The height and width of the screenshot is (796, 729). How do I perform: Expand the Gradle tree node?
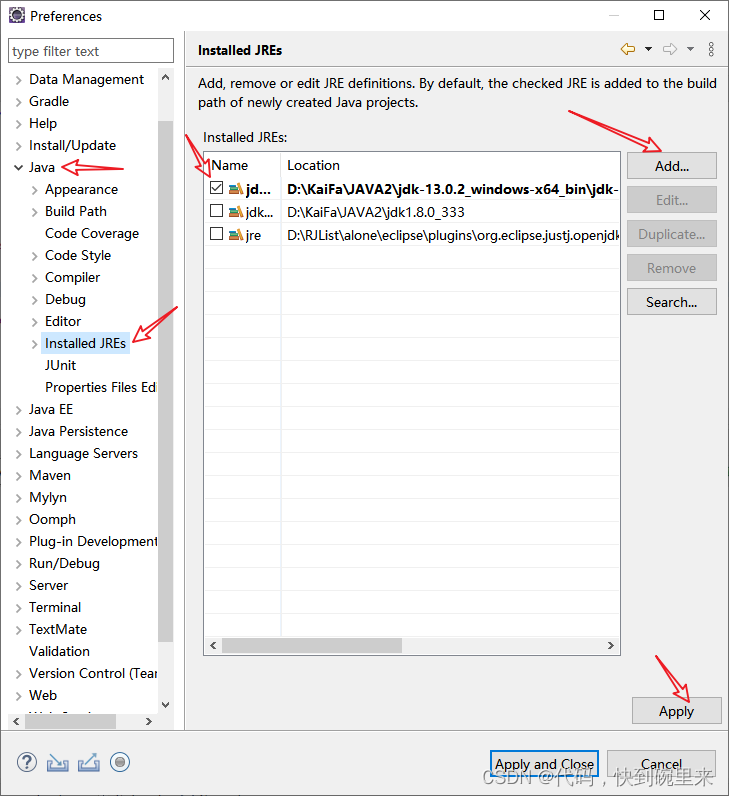[18, 102]
